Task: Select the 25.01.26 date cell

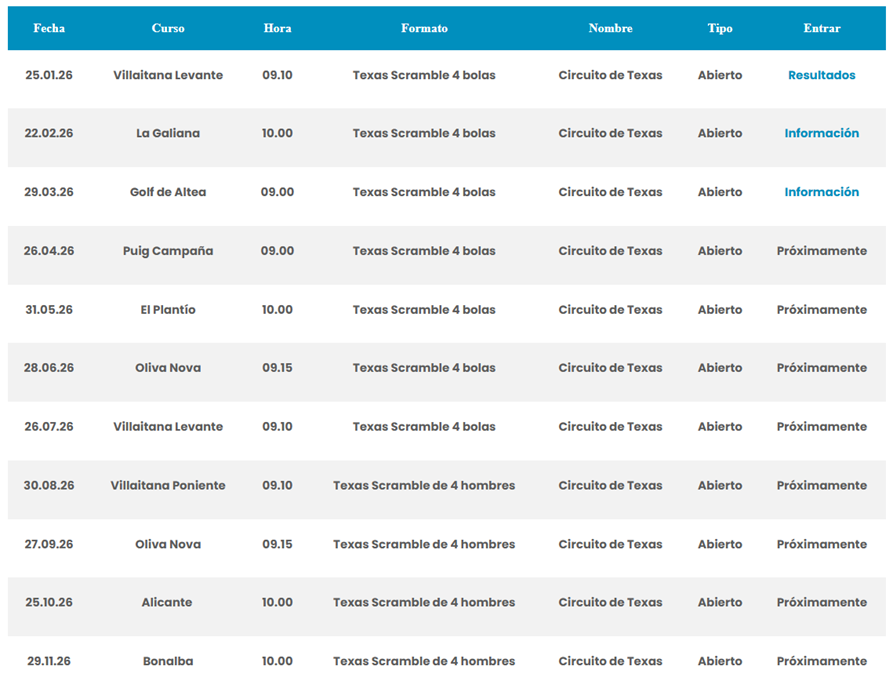Action: coord(49,75)
